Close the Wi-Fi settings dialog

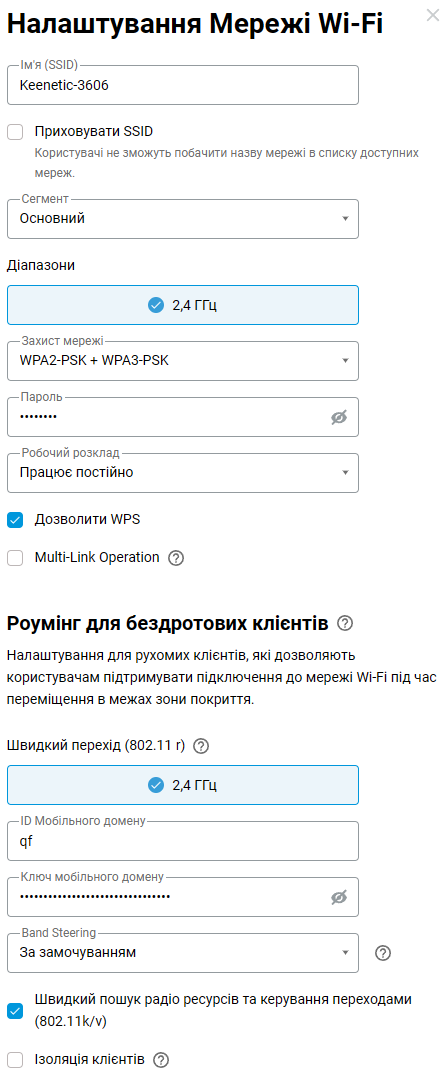(x=433, y=15)
